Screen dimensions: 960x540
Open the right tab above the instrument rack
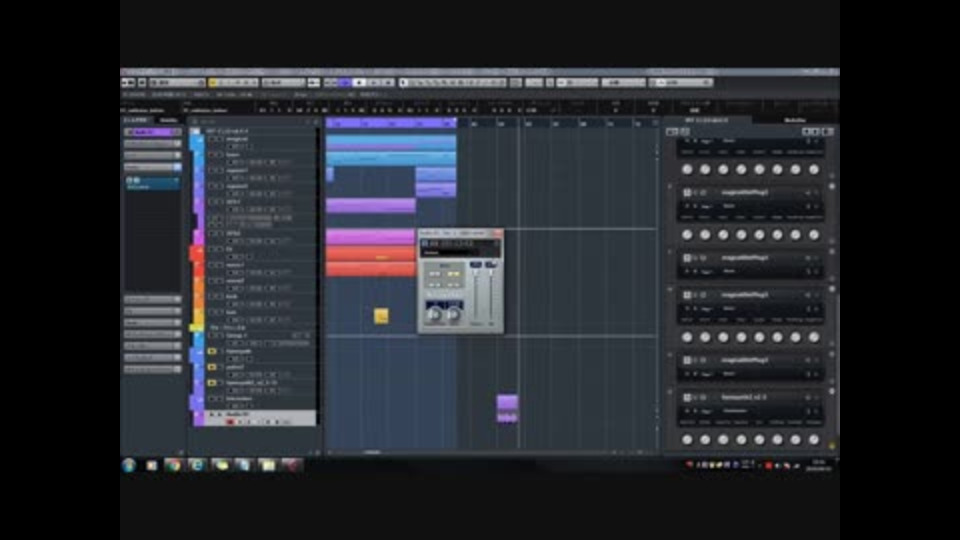(795, 120)
